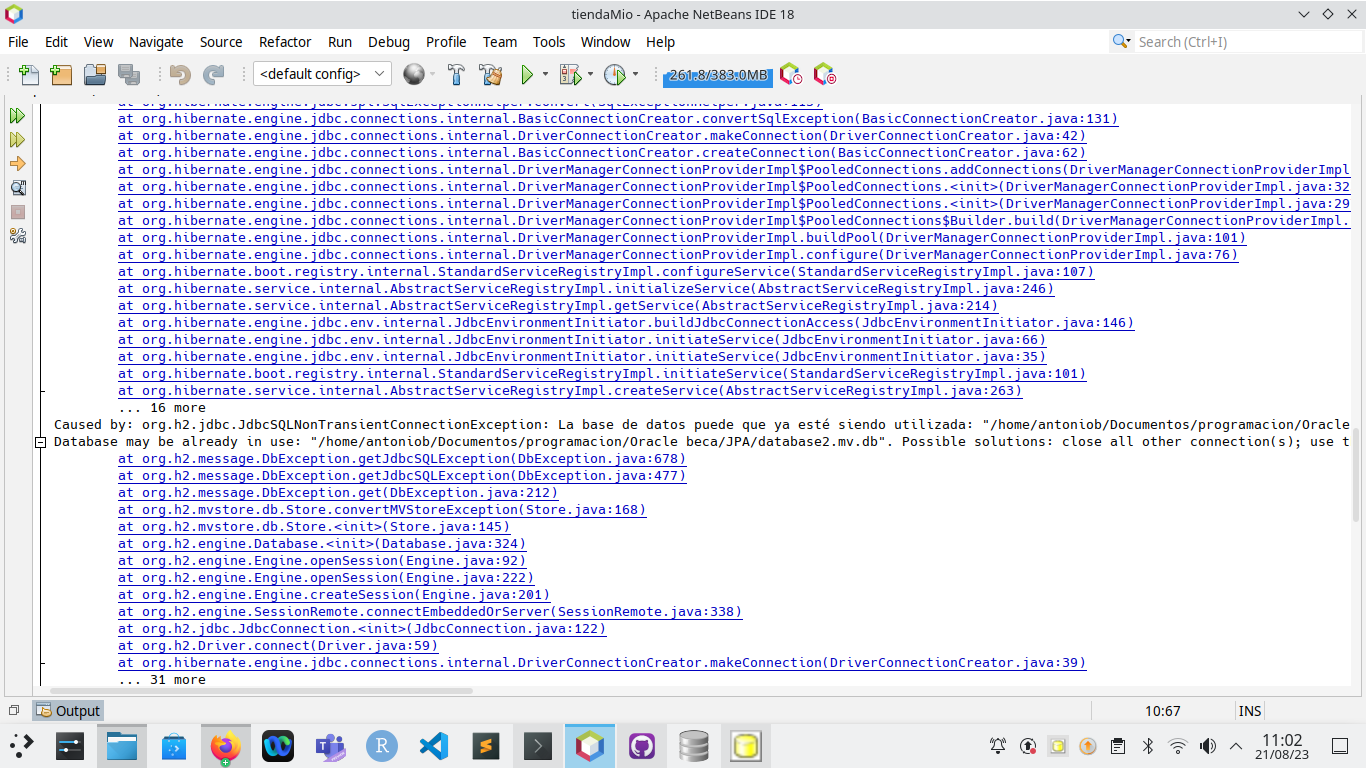Viewport: 1366px width, 768px height.
Task: Show hidden system tray icons arrow
Action: 1236,745
